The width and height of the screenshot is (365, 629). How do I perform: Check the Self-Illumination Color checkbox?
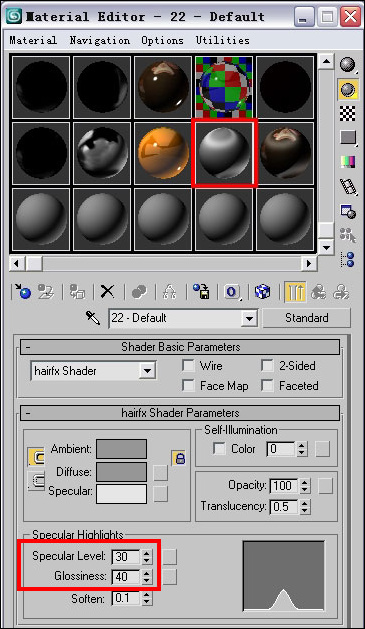(219, 448)
